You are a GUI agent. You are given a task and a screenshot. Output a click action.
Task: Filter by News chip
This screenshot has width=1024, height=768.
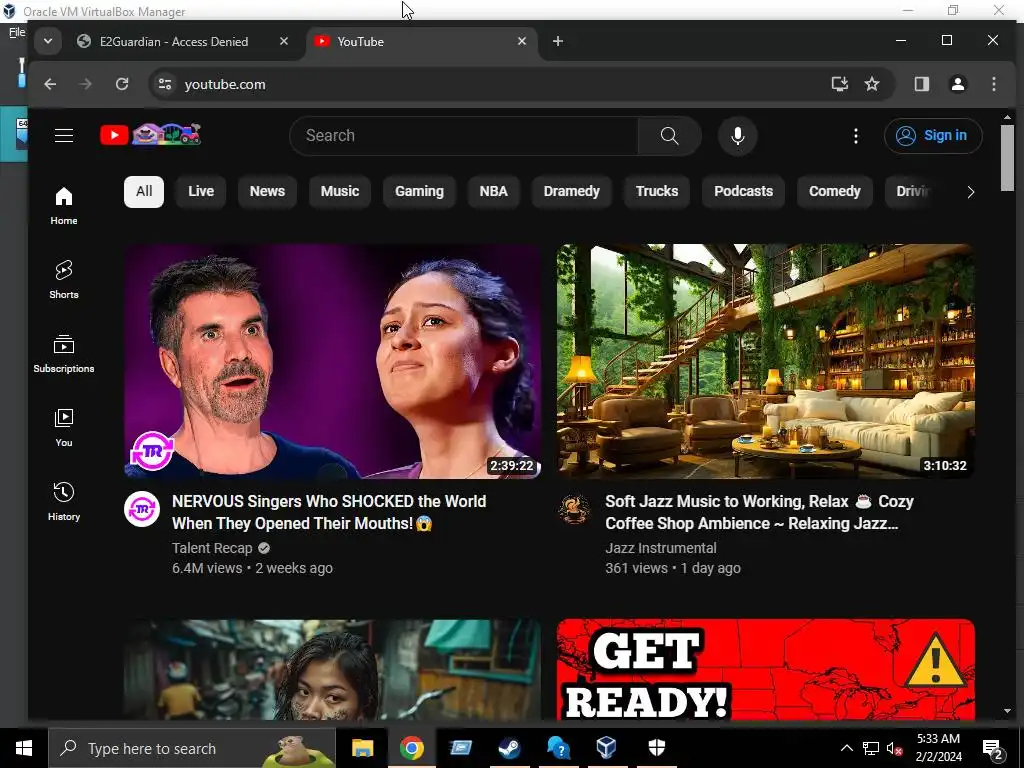267,191
